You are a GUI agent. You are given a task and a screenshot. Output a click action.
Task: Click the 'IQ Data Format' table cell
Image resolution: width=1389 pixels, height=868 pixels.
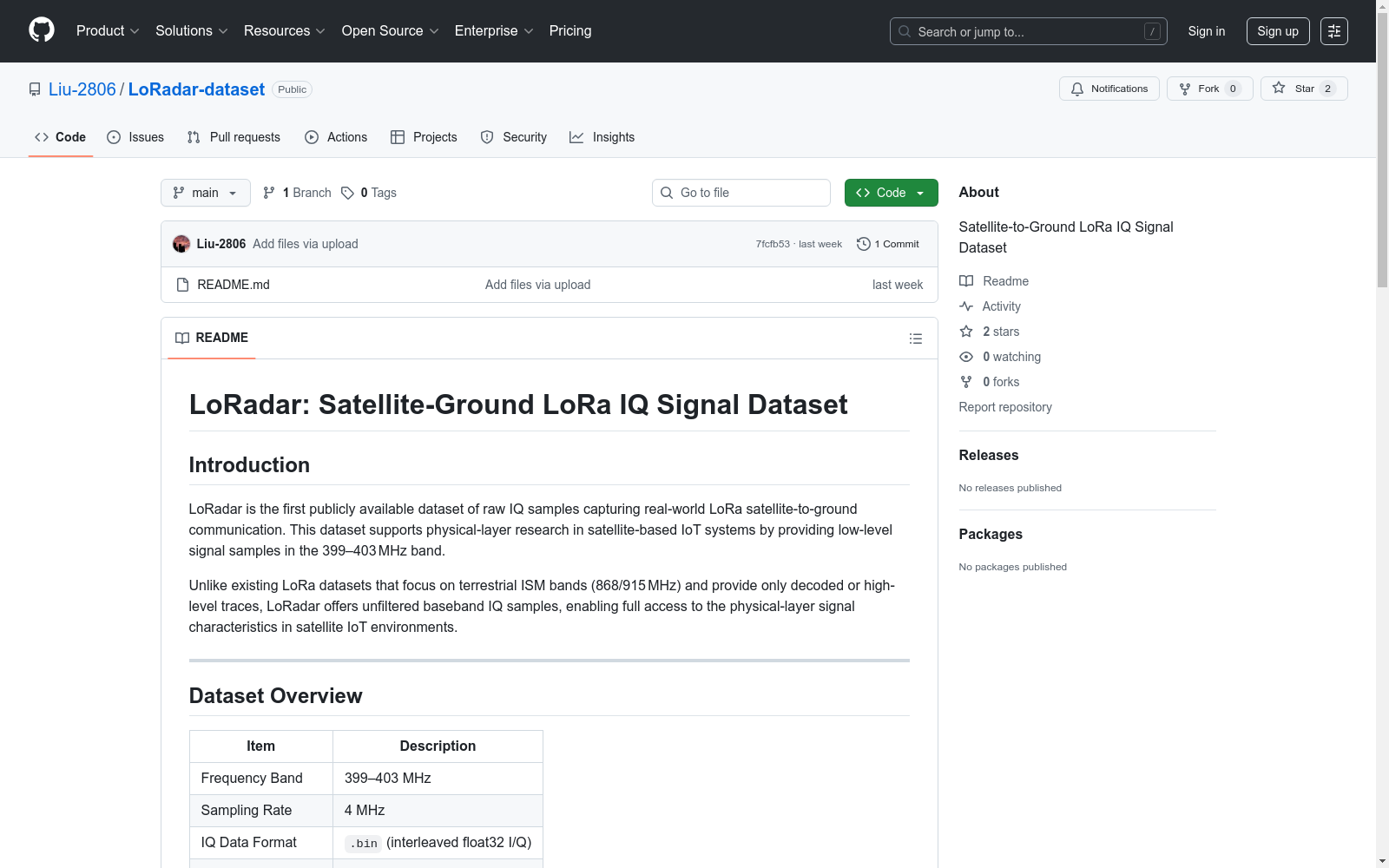click(x=261, y=843)
